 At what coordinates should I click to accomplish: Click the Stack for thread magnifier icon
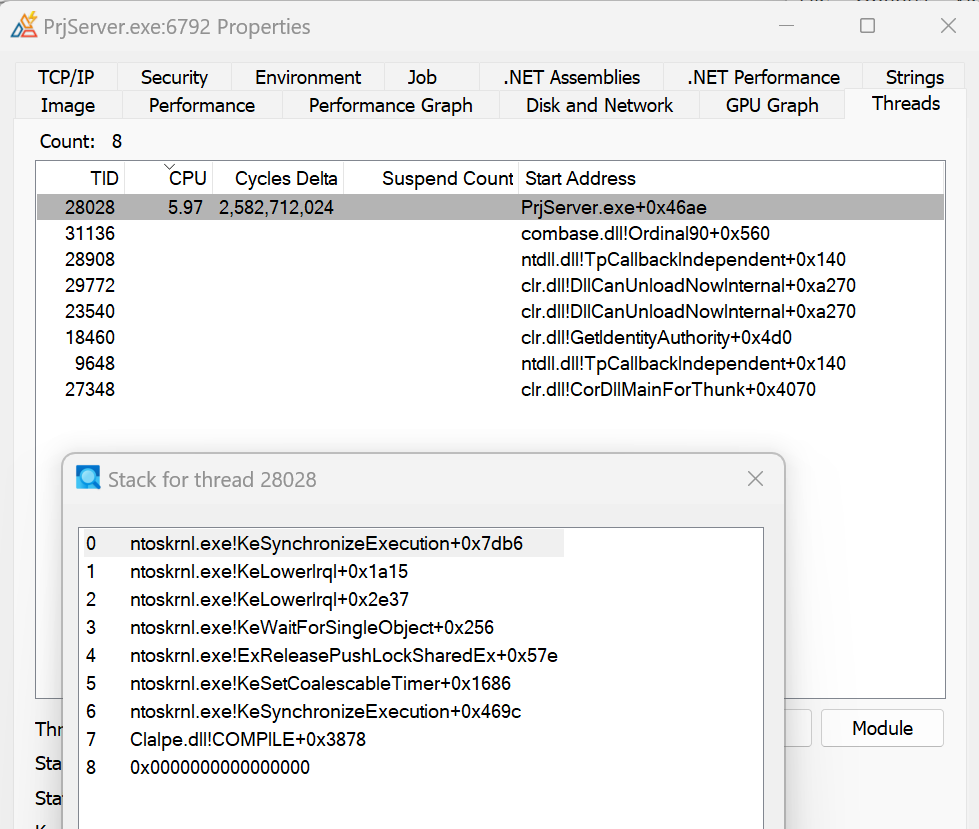pyautogui.click(x=88, y=479)
